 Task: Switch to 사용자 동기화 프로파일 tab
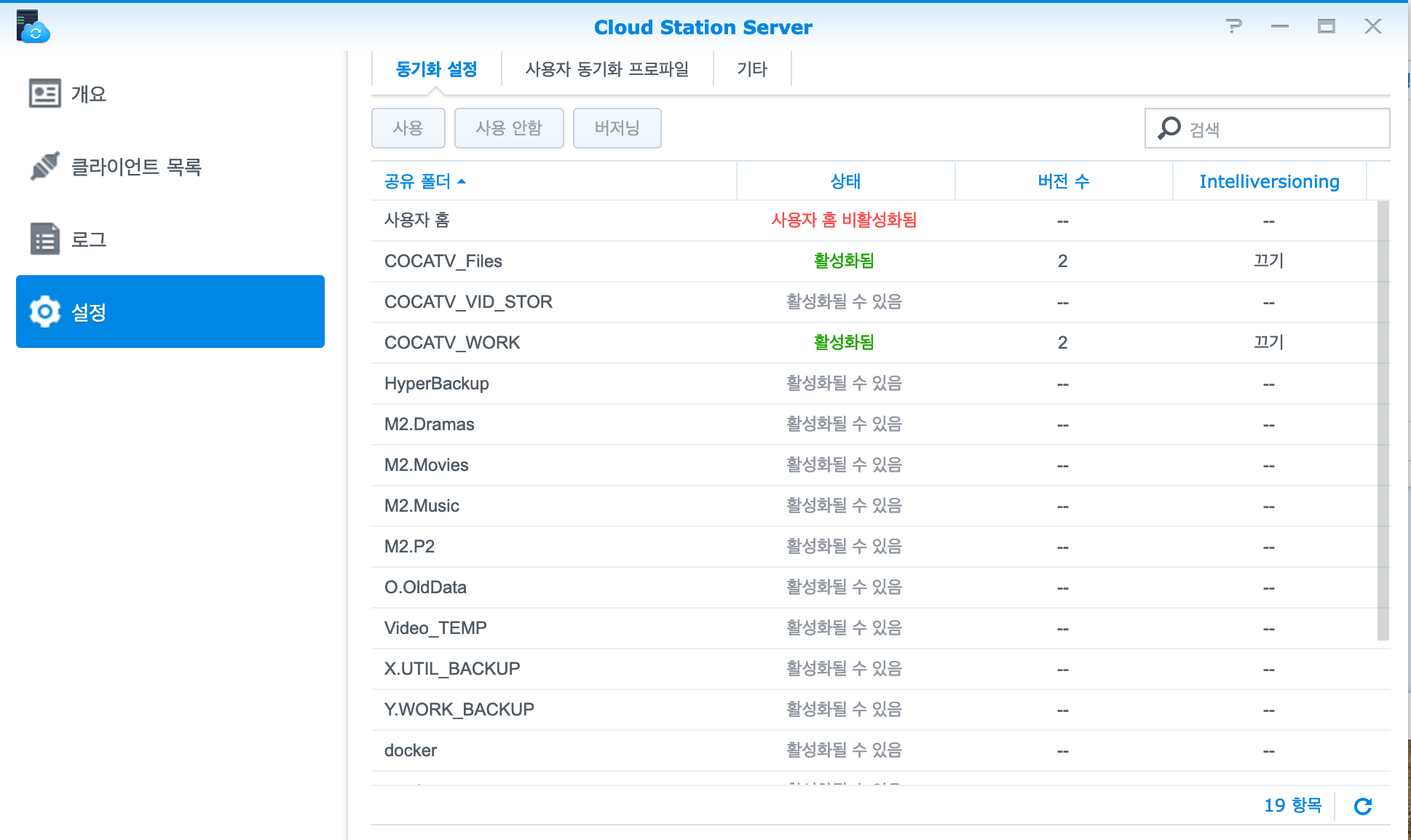(x=606, y=69)
